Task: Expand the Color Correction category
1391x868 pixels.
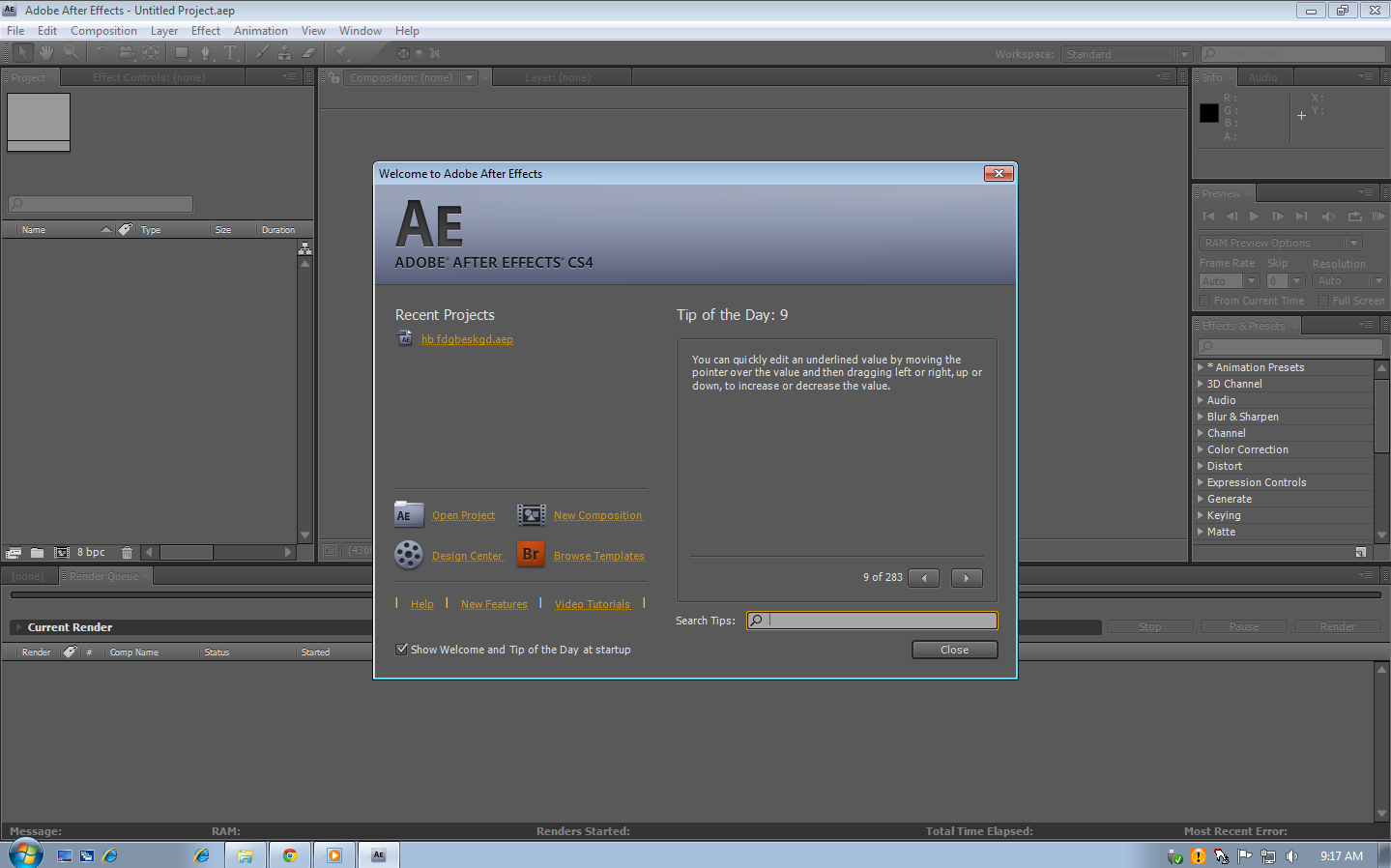Action: coord(1201,449)
